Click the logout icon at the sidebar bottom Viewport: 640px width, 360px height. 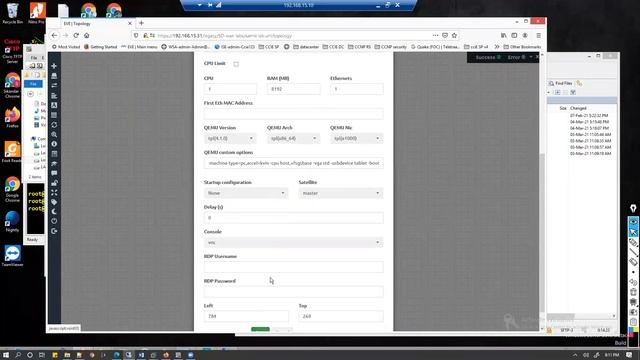pyautogui.click(x=54, y=231)
